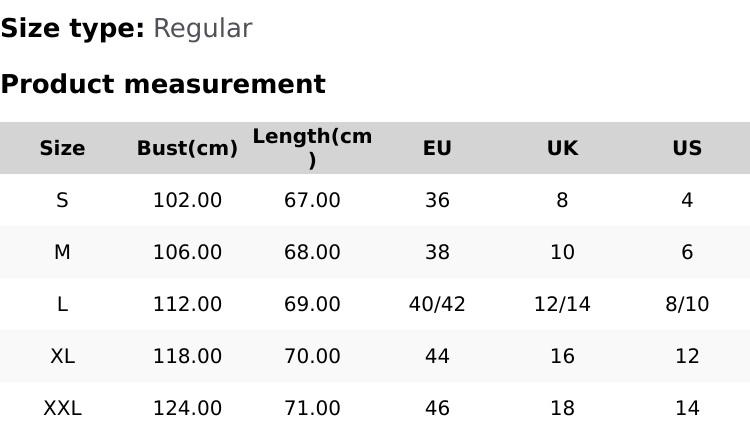The image size is (750, 434).
Task: Select the M size row label
Action: coord(62,252)
